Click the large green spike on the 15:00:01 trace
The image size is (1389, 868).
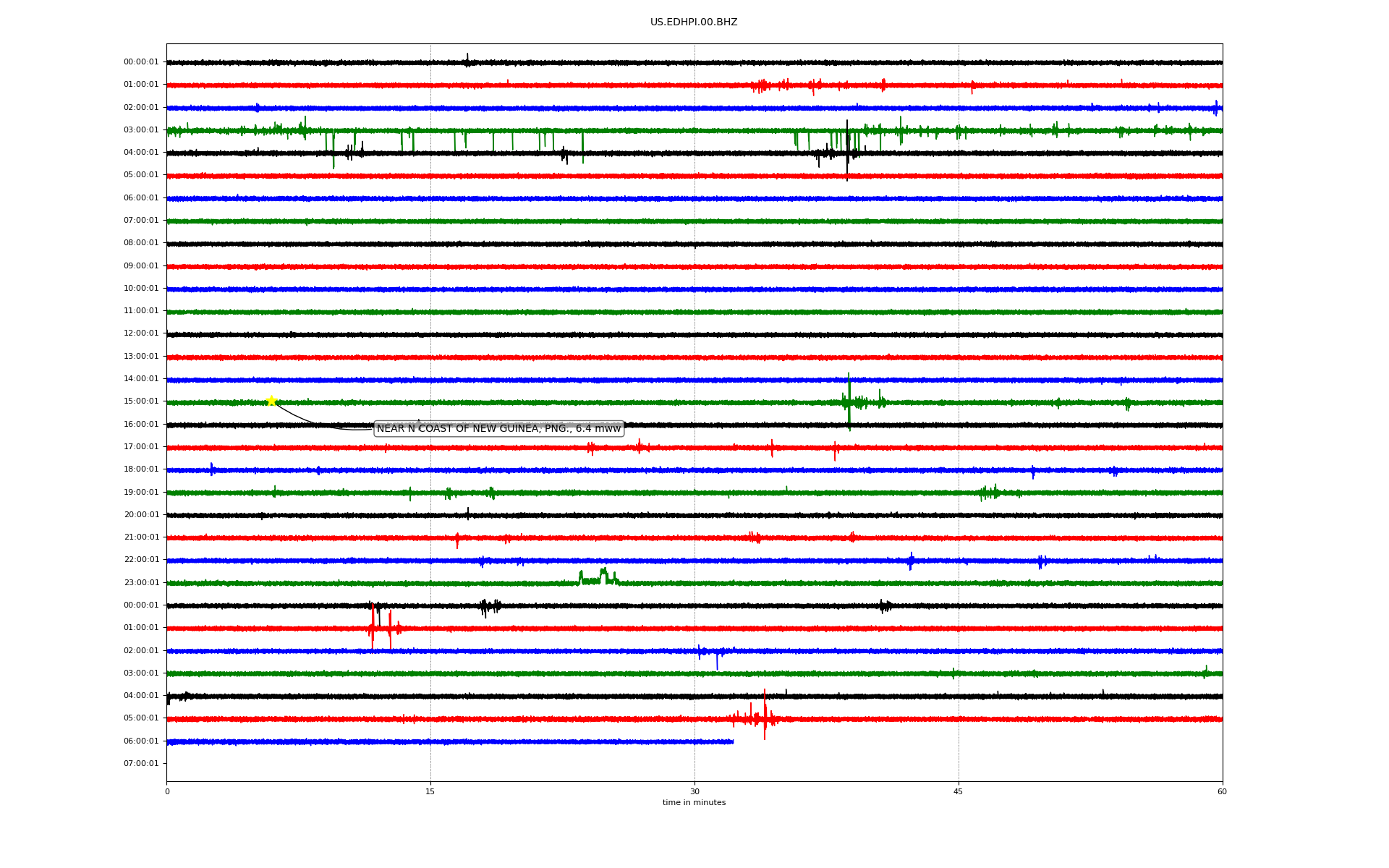[849, 402]
